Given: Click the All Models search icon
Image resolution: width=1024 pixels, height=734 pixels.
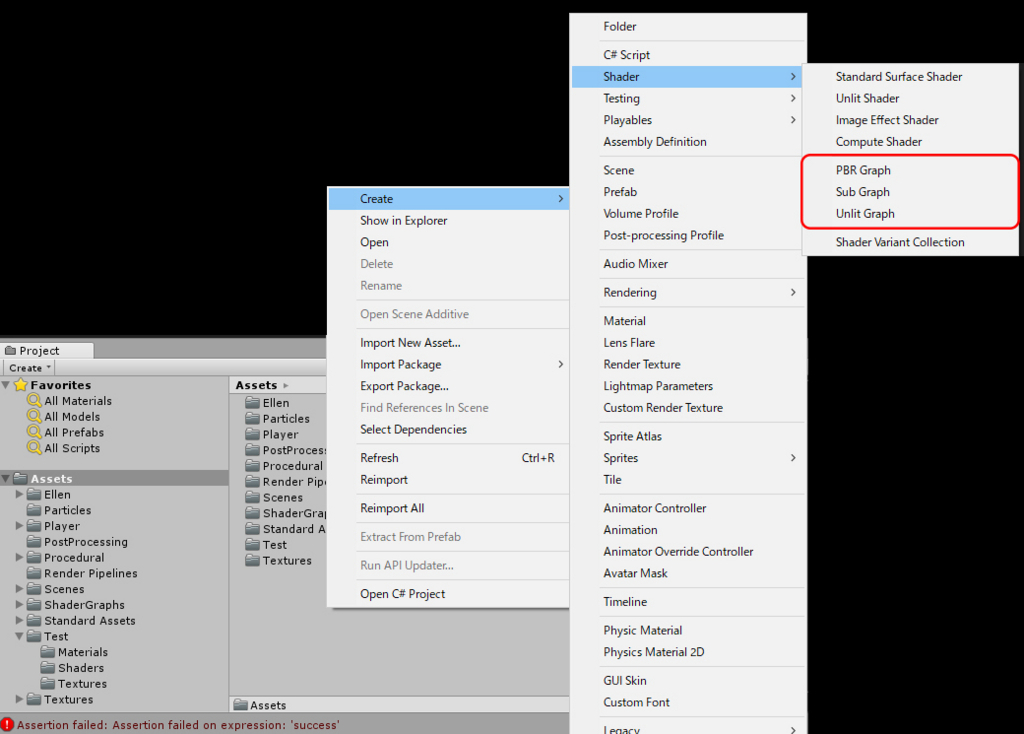Looking at the screenshot, I should pyautogui.click(x=34, y=416).
